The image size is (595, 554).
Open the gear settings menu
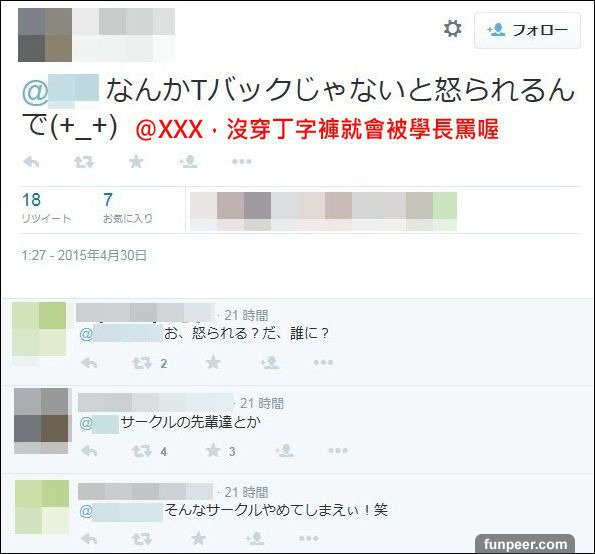tap(452, 29)
